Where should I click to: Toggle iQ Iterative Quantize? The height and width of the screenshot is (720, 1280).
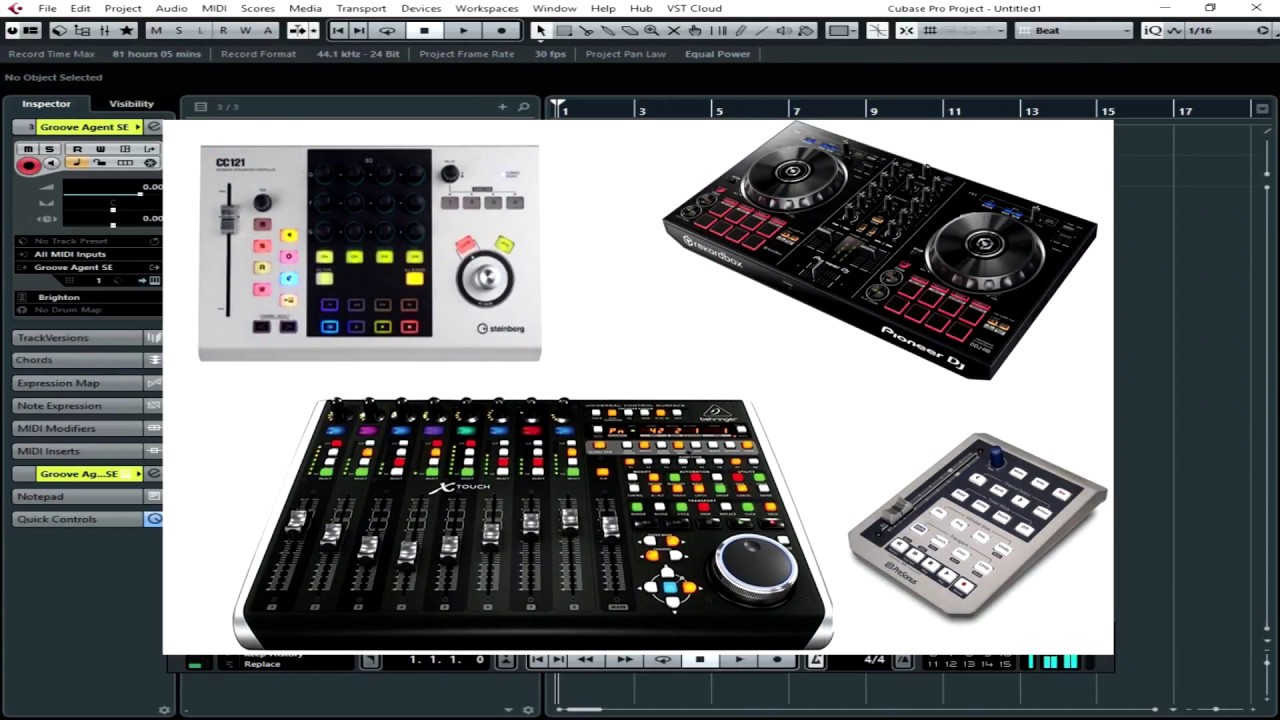[x=1153, y=31]
